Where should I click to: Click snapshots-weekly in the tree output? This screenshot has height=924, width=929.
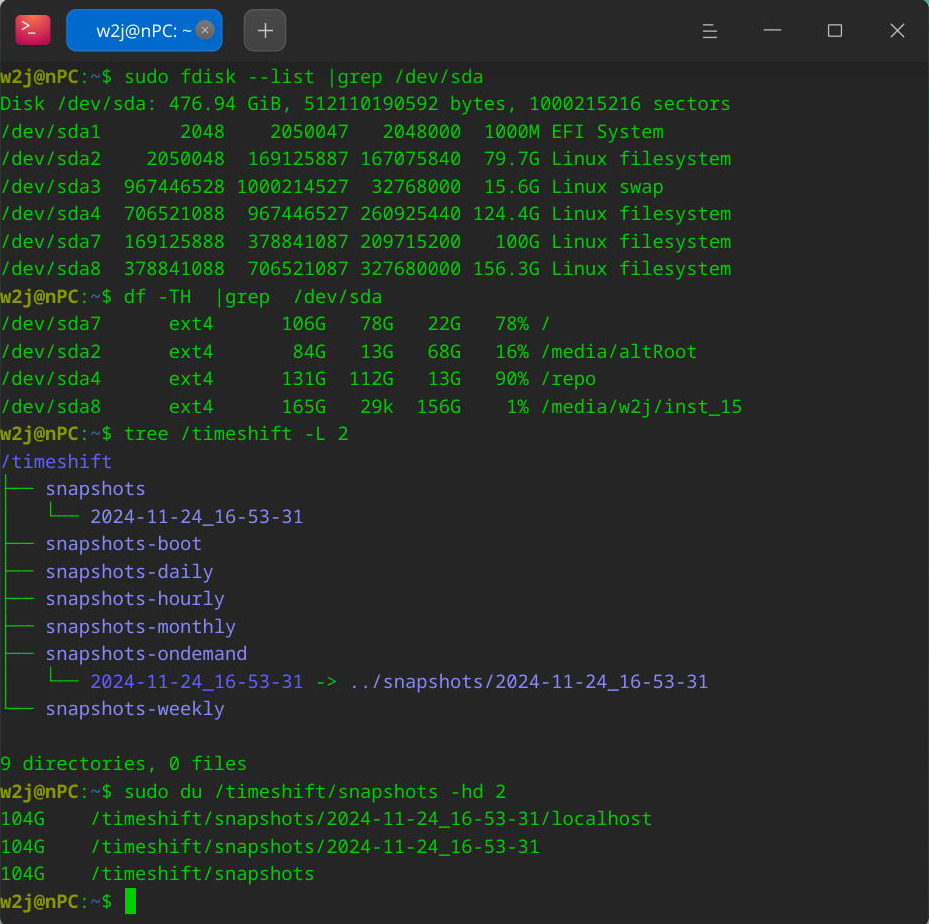(135, 709)
